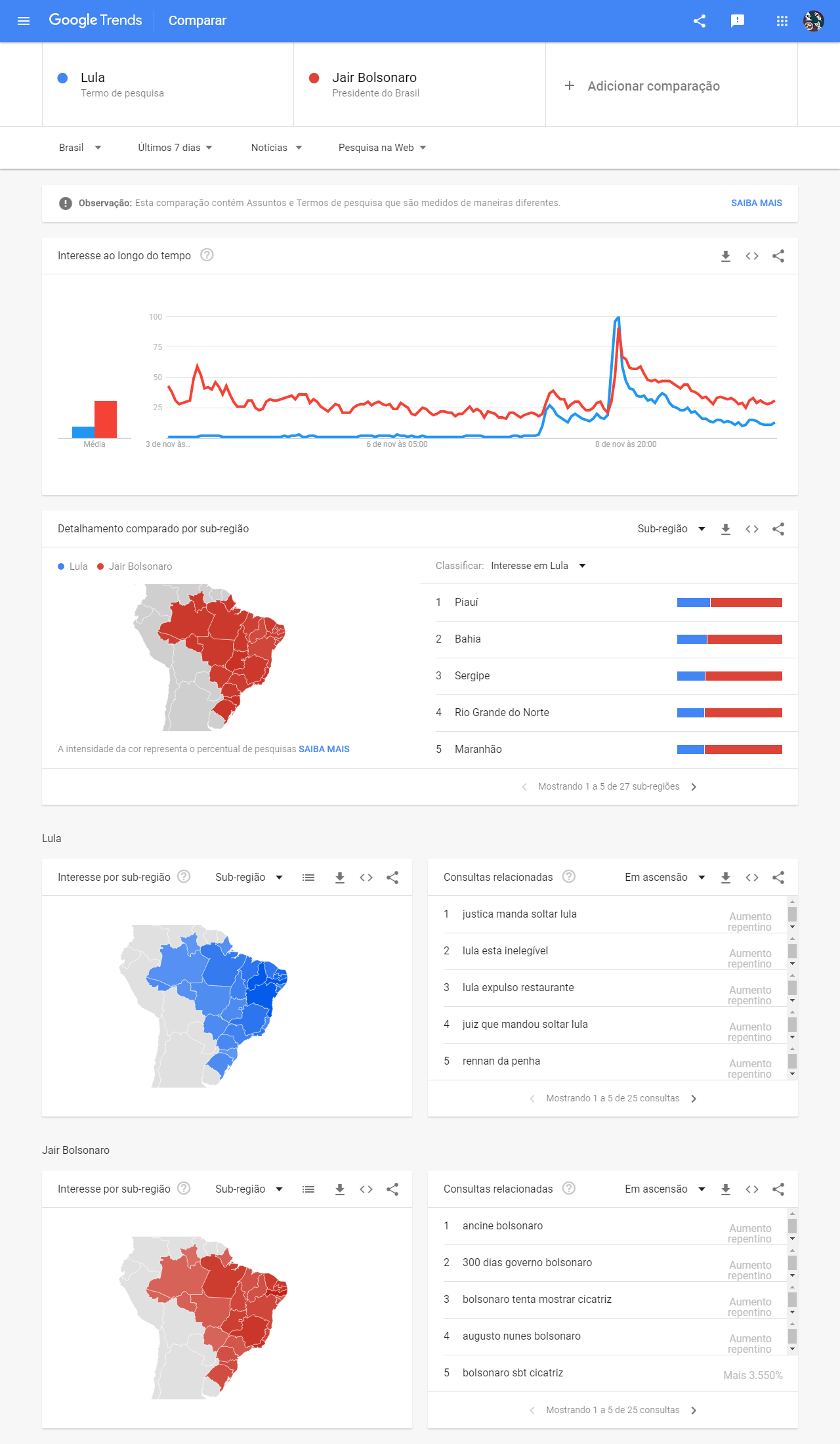Click help icon beside Lula's Consultas relacionadas
This screenshot has width=840, height=1444.
tap(569, 876)
